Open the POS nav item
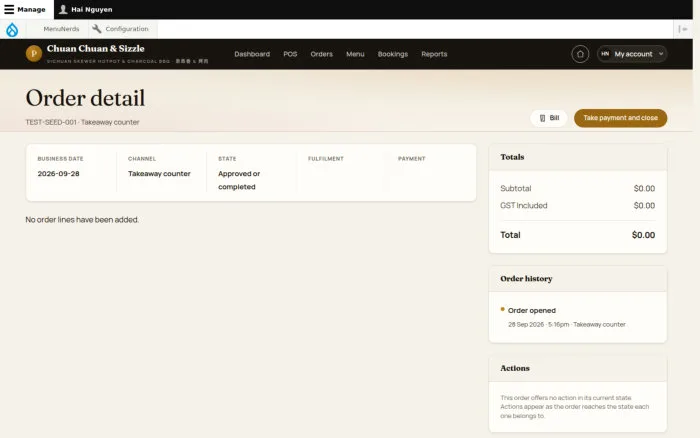The width and height of the screenshot is (700, 438). (x=290, y=54)
